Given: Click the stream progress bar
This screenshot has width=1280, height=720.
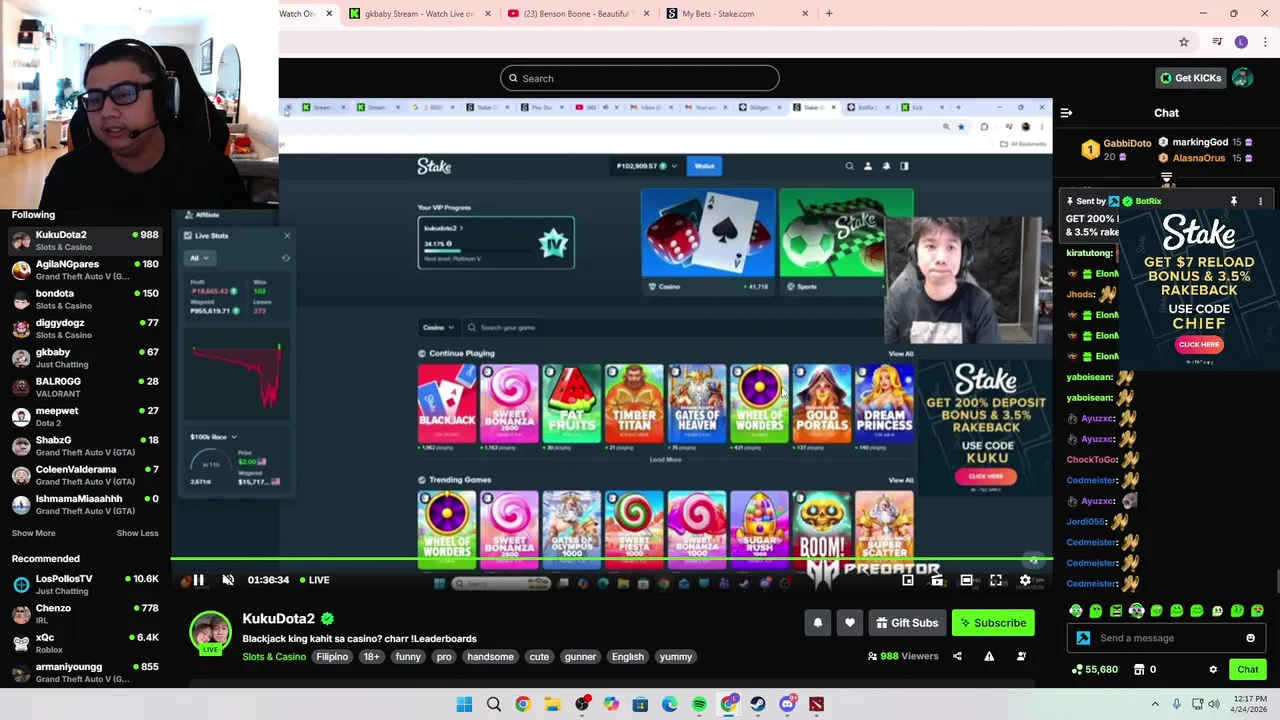Looking at the screenshot, I should point(612,561).
